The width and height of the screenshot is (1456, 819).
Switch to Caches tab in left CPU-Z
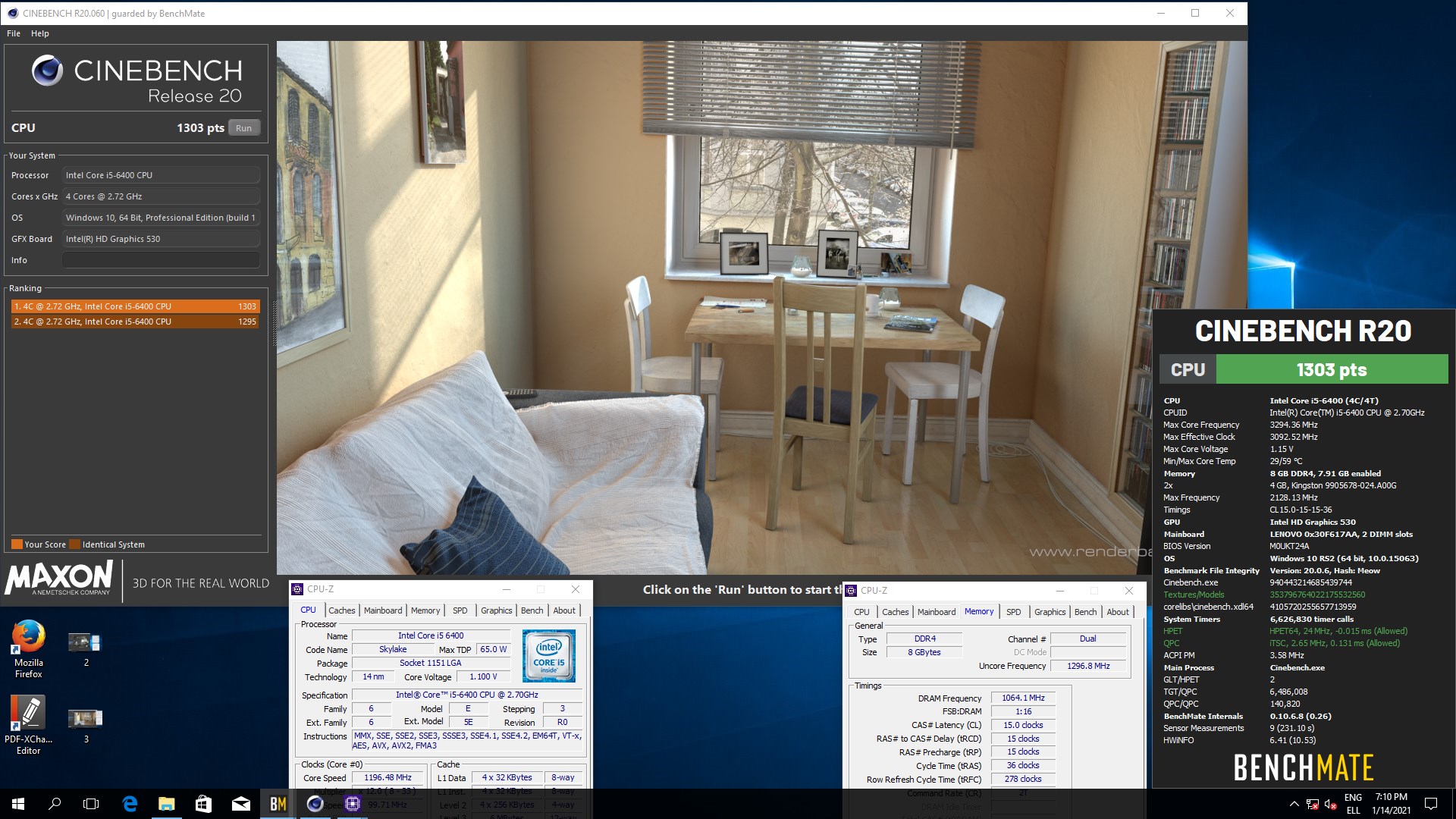pyautogui.click(x=341, y=610)
